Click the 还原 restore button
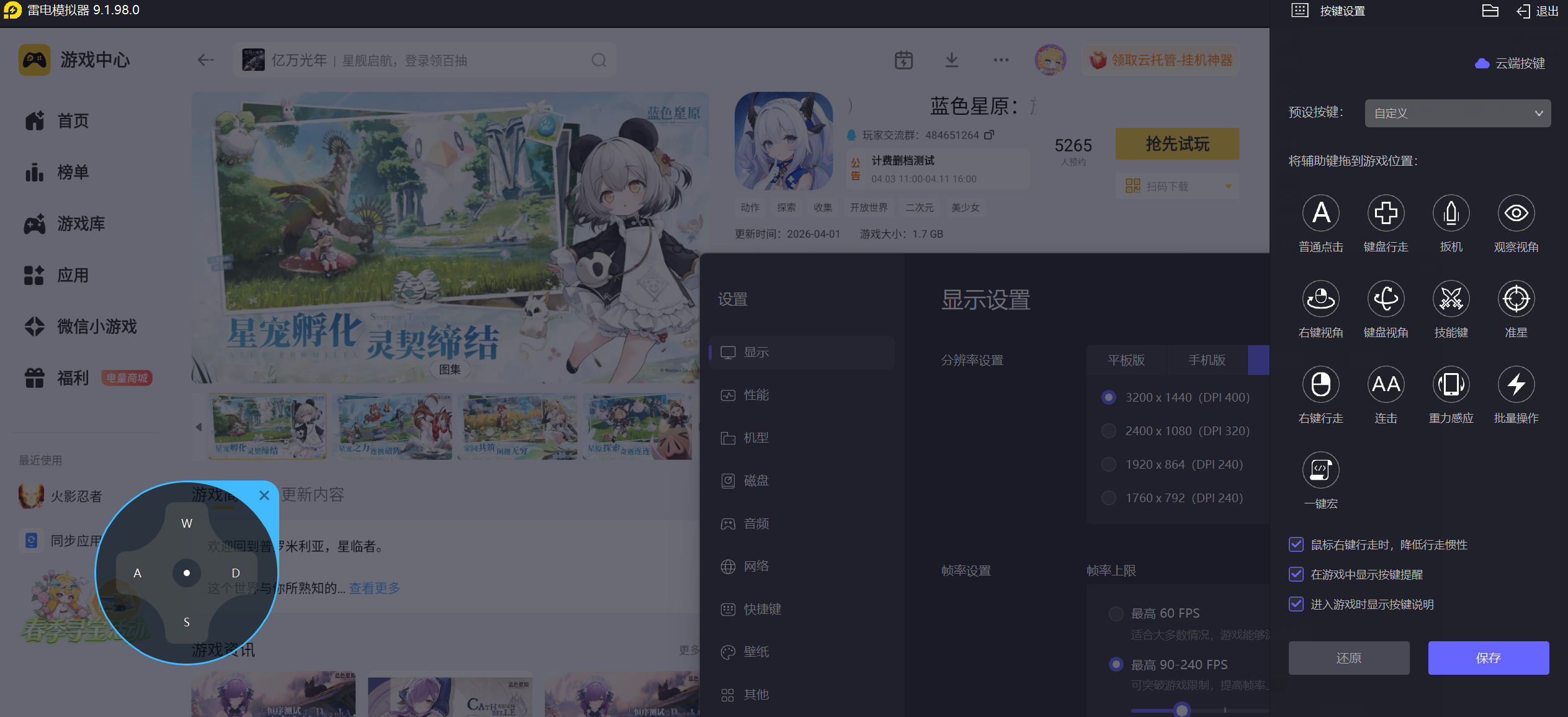 tap(1348, 657)
